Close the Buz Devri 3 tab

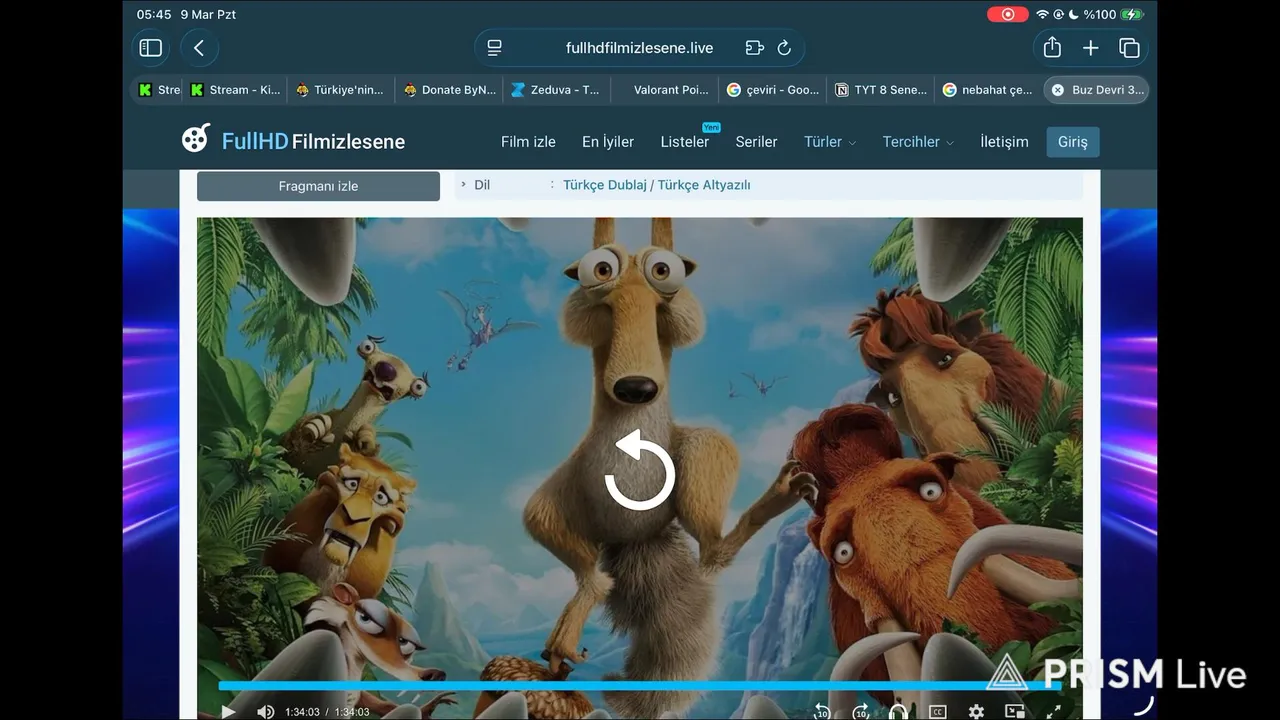1058,90
